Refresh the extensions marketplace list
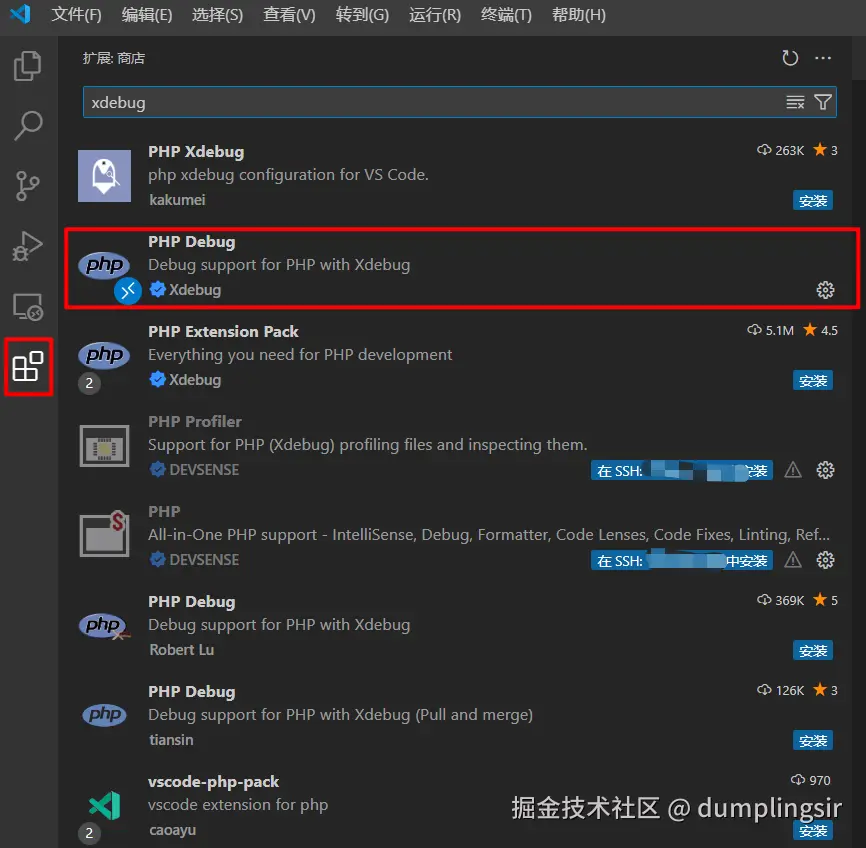 (790, 58)
